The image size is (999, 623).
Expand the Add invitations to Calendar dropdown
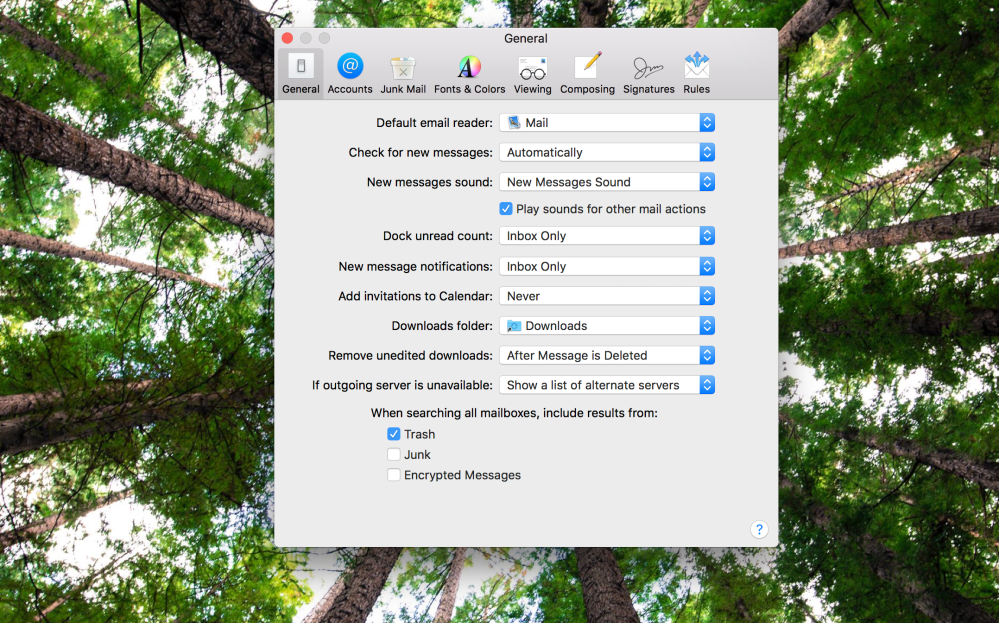(x=607, y=296)
